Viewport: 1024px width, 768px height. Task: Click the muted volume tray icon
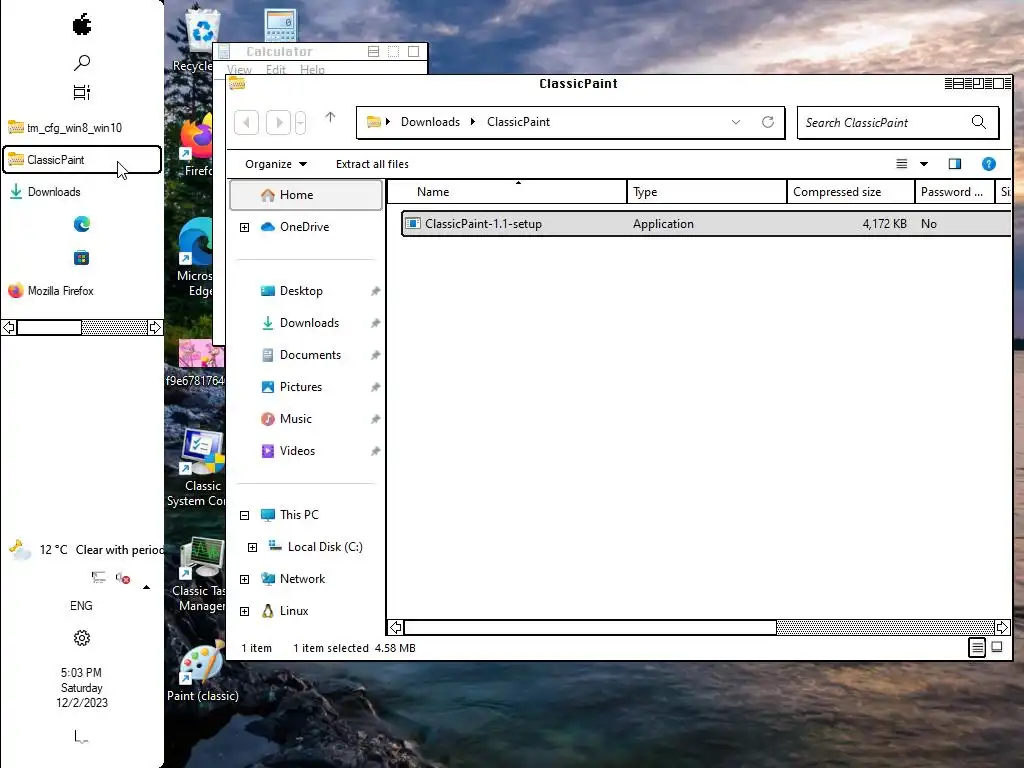pyautogui.click(x=123, y=578)
